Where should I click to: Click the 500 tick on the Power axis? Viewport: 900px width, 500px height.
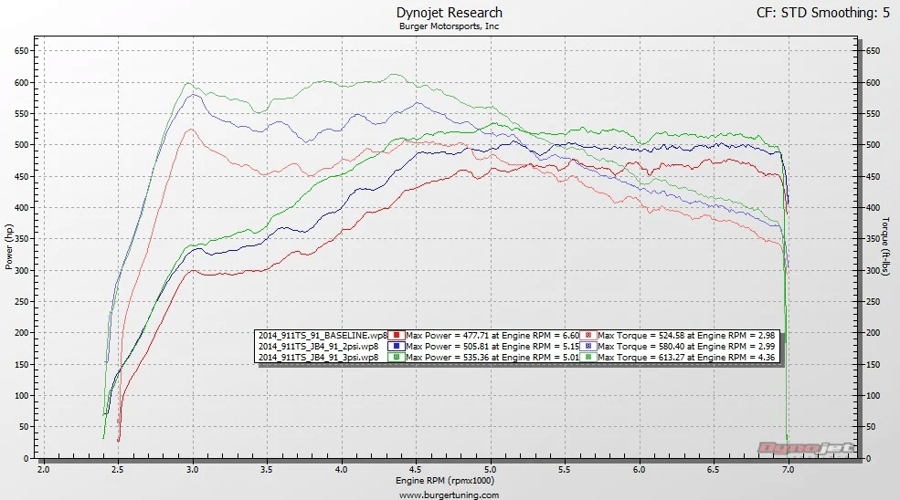[21, 145]
